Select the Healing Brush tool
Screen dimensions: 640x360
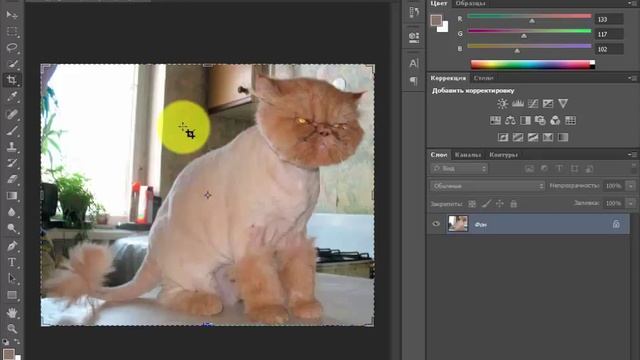pyautogui.click(x=12, y=114)
